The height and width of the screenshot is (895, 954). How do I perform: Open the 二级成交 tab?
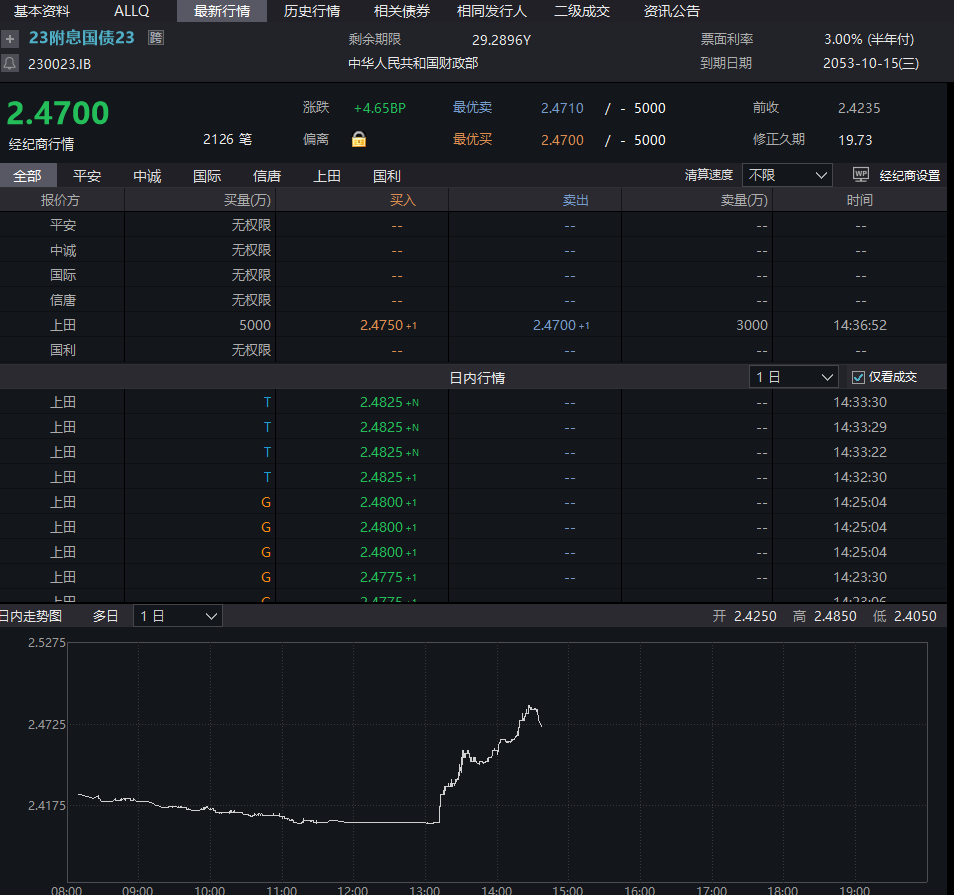(582, 11)
